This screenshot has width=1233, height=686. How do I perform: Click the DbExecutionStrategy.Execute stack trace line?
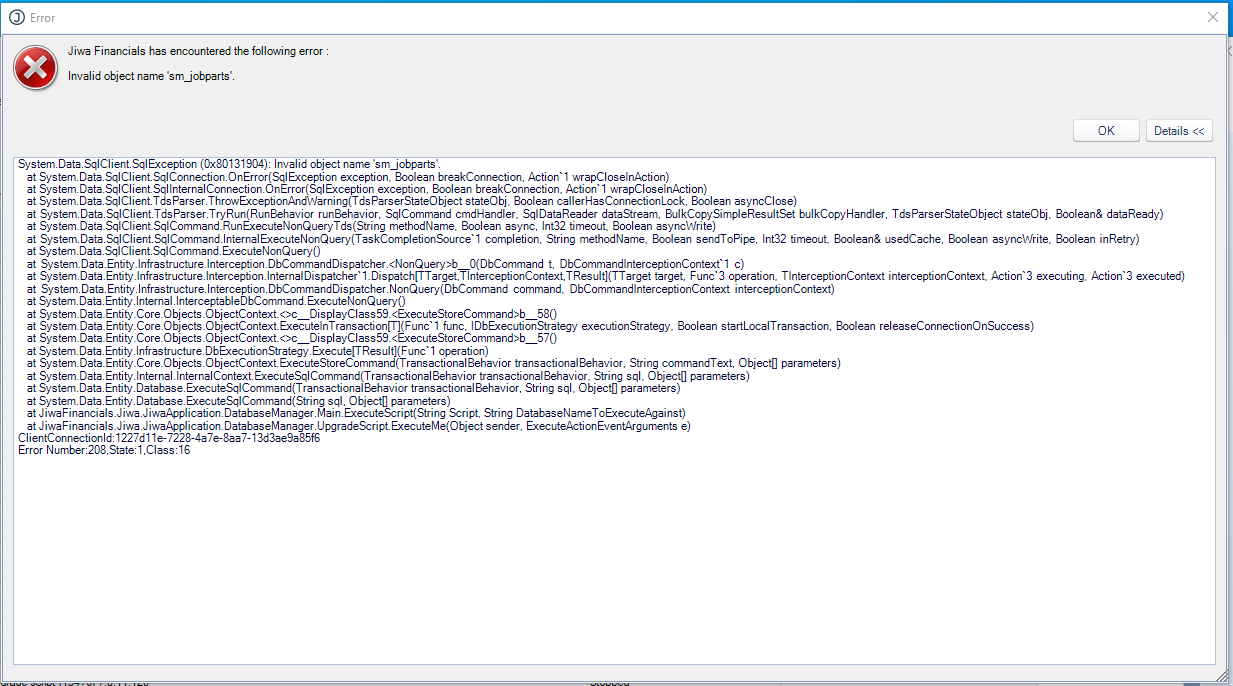point(257,351)
